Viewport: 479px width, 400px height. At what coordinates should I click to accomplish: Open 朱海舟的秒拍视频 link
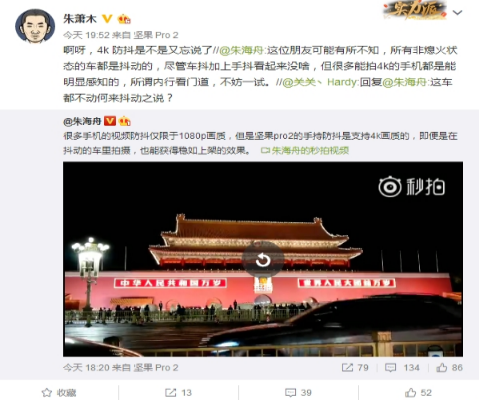pos(305,151)
